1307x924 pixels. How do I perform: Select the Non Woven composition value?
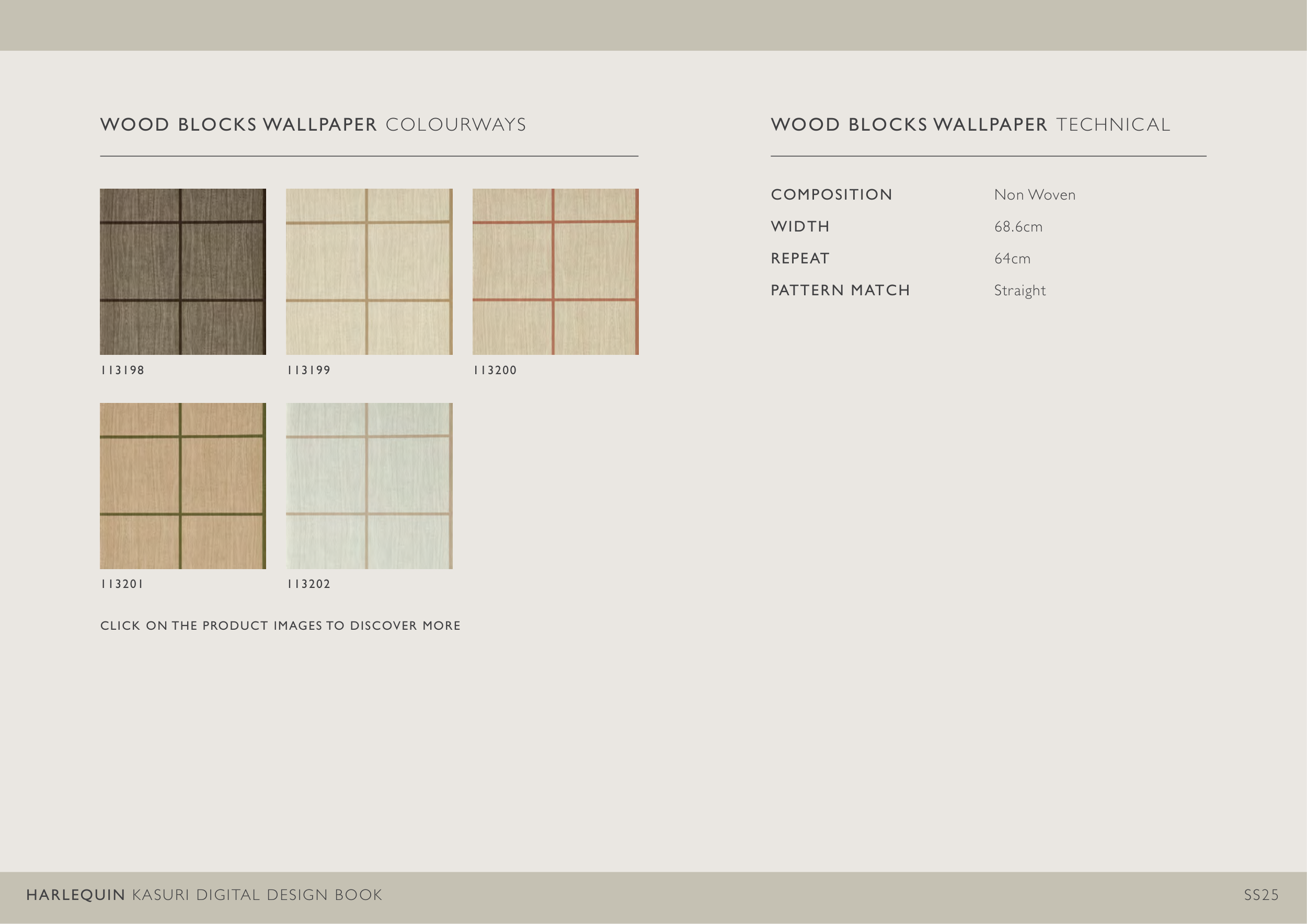1034,195
